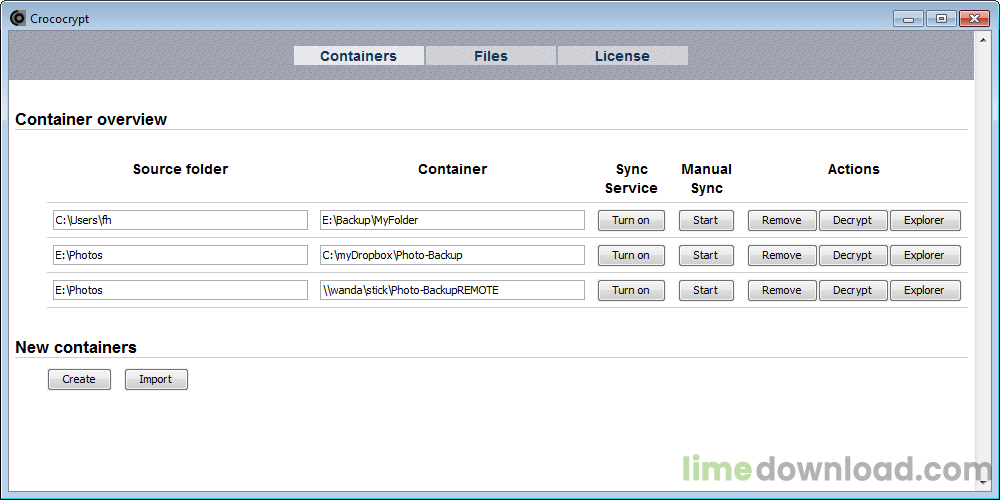1000x500 pixels.
Task: Decrypt the C:\myDropbox\Photo-Backup container
Action: pyautogui.click(x=853, y=255)
